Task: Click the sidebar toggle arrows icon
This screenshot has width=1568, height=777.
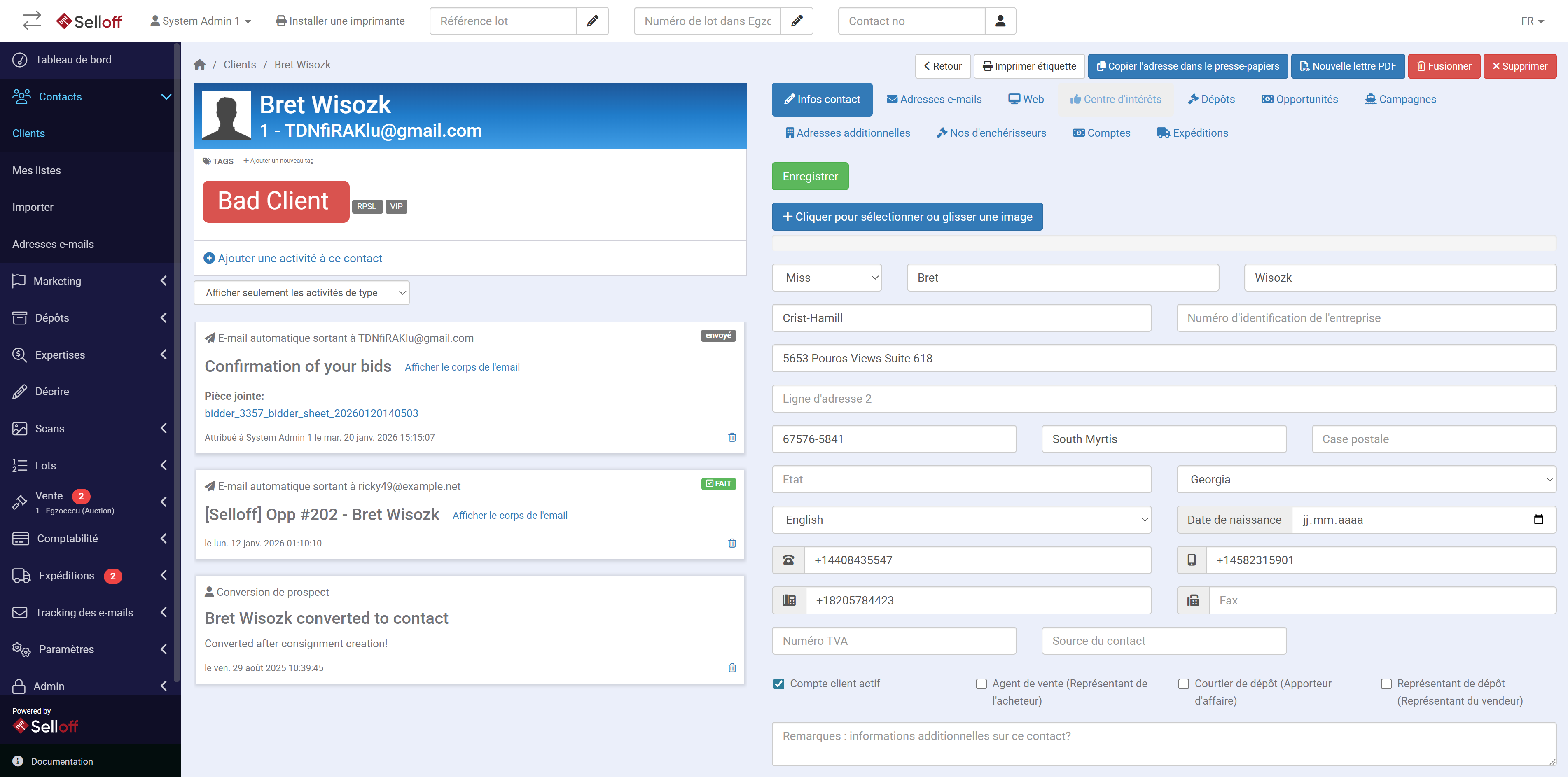Action: [32, 20]
